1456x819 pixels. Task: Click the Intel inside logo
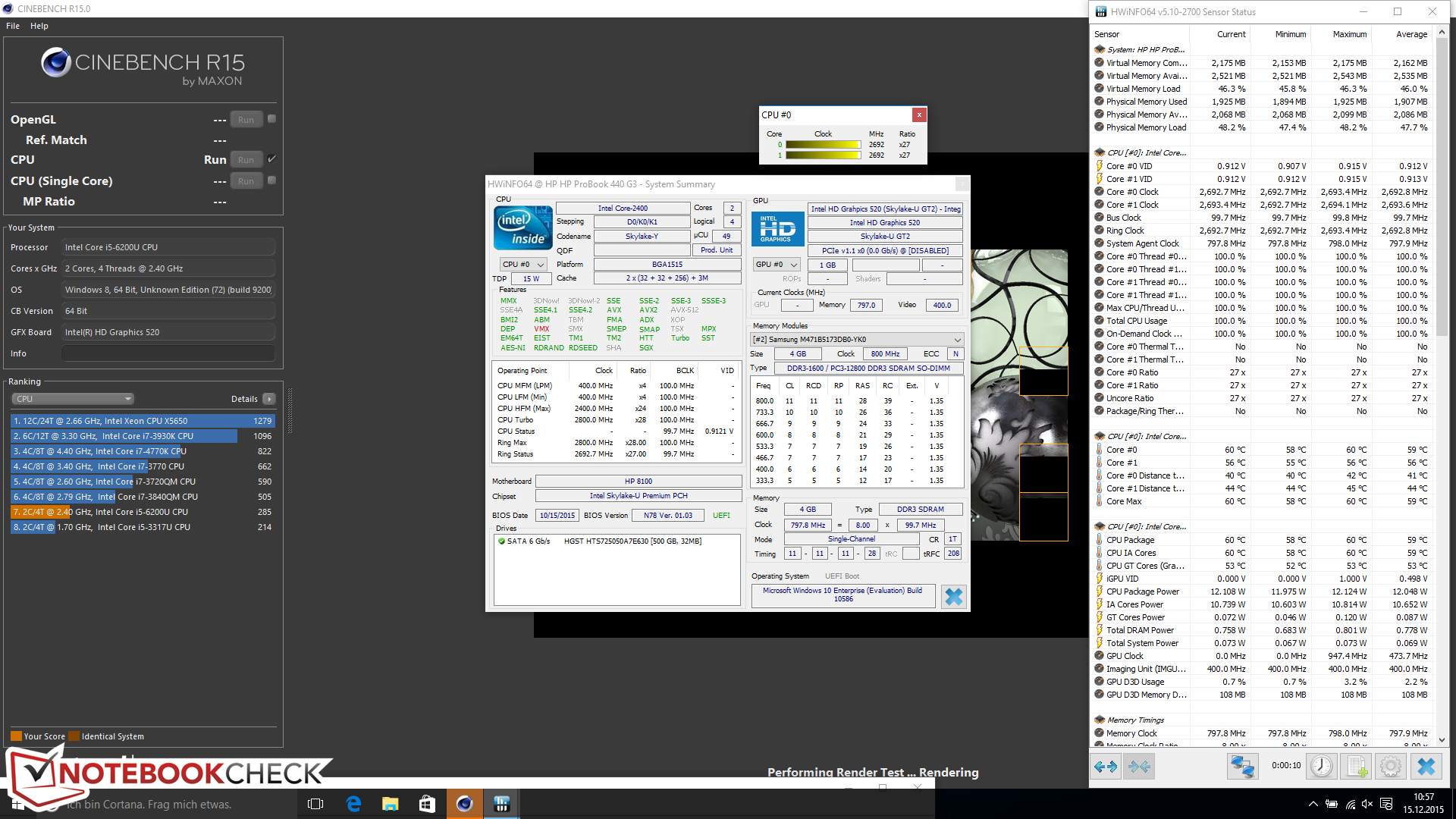click(522, 228)
